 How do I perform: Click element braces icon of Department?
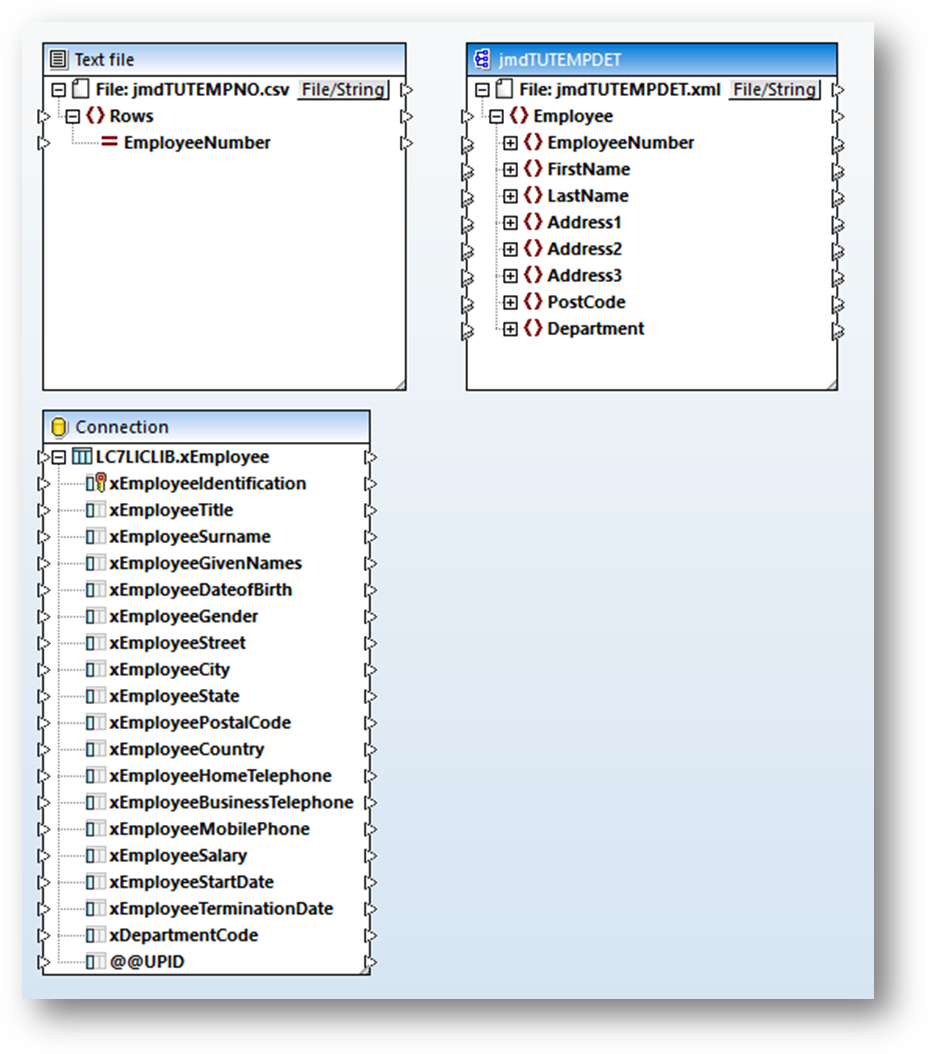coord(533,329)
